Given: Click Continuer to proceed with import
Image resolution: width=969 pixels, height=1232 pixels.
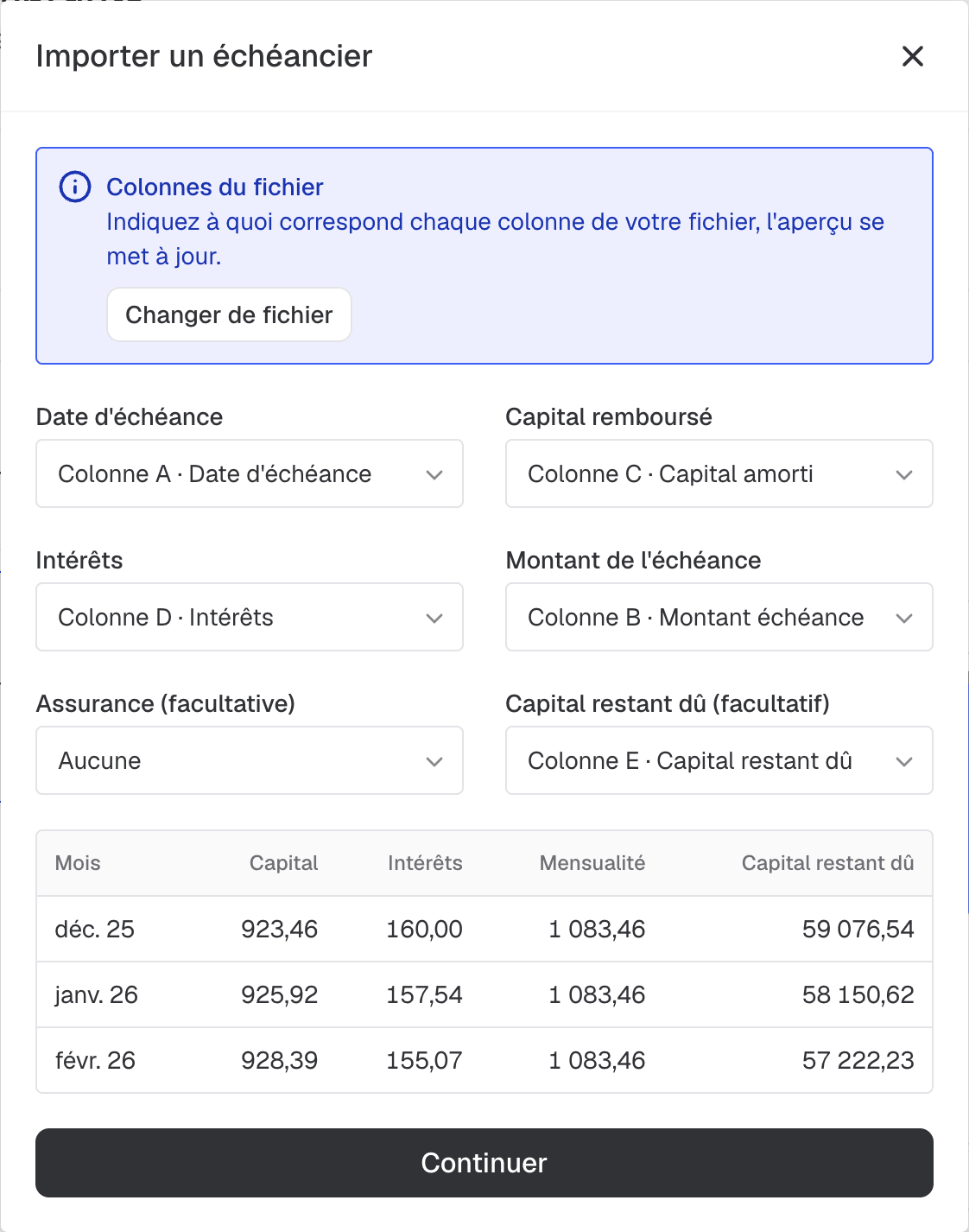Looking at the screenshot, I should [484, 1163].
